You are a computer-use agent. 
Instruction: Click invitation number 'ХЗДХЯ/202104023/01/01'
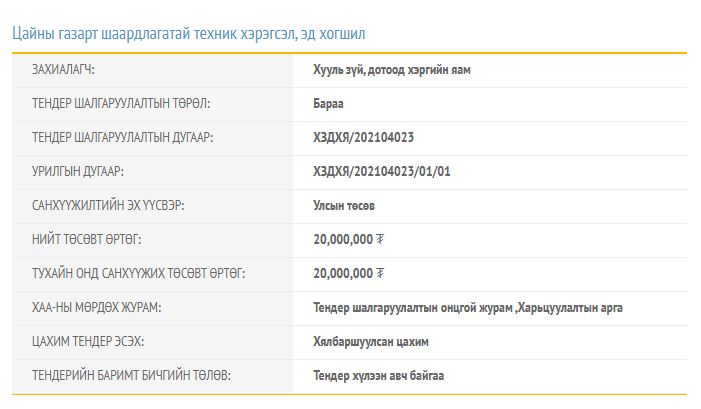382,171
